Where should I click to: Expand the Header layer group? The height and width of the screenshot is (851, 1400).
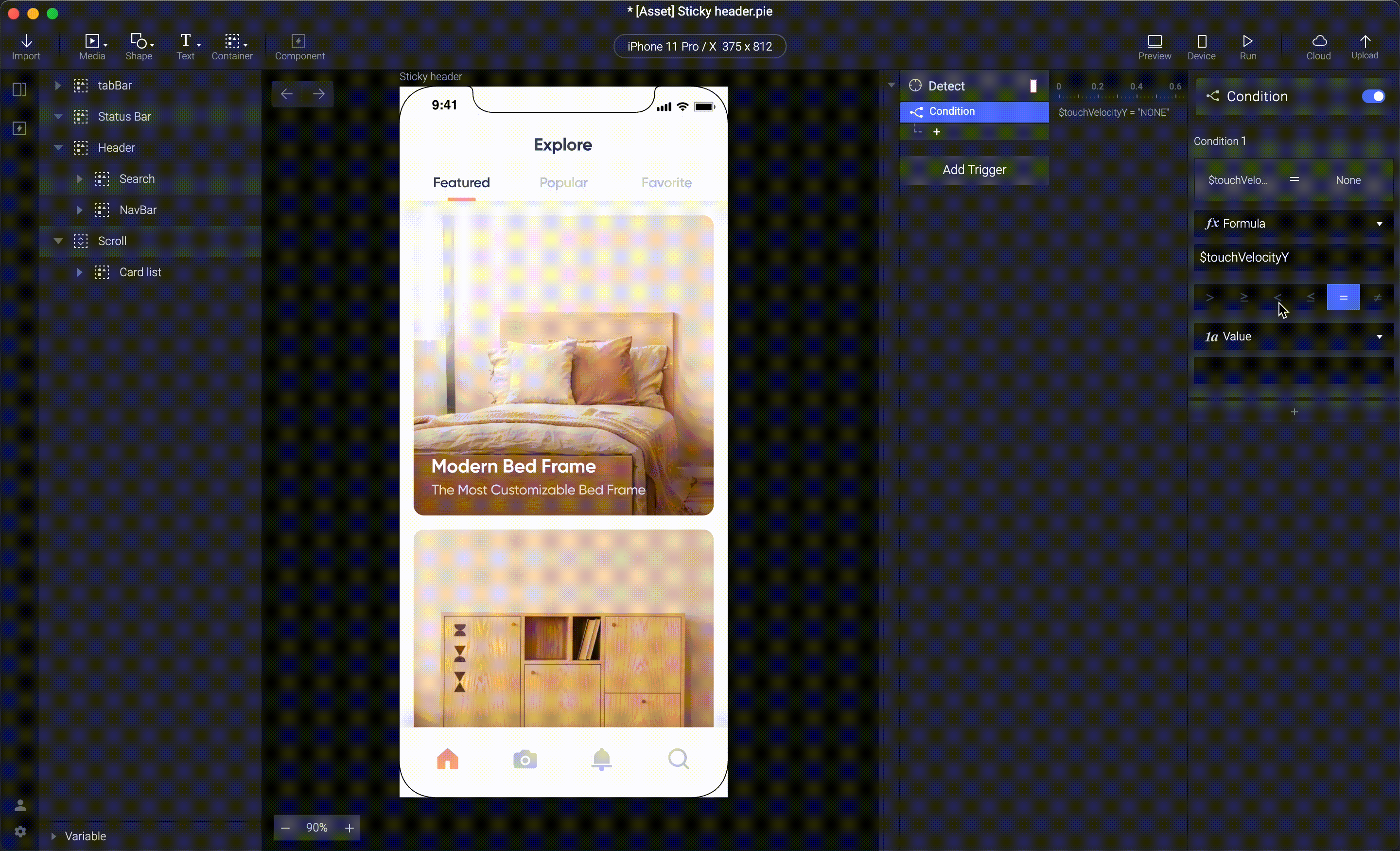click(58, 147)
